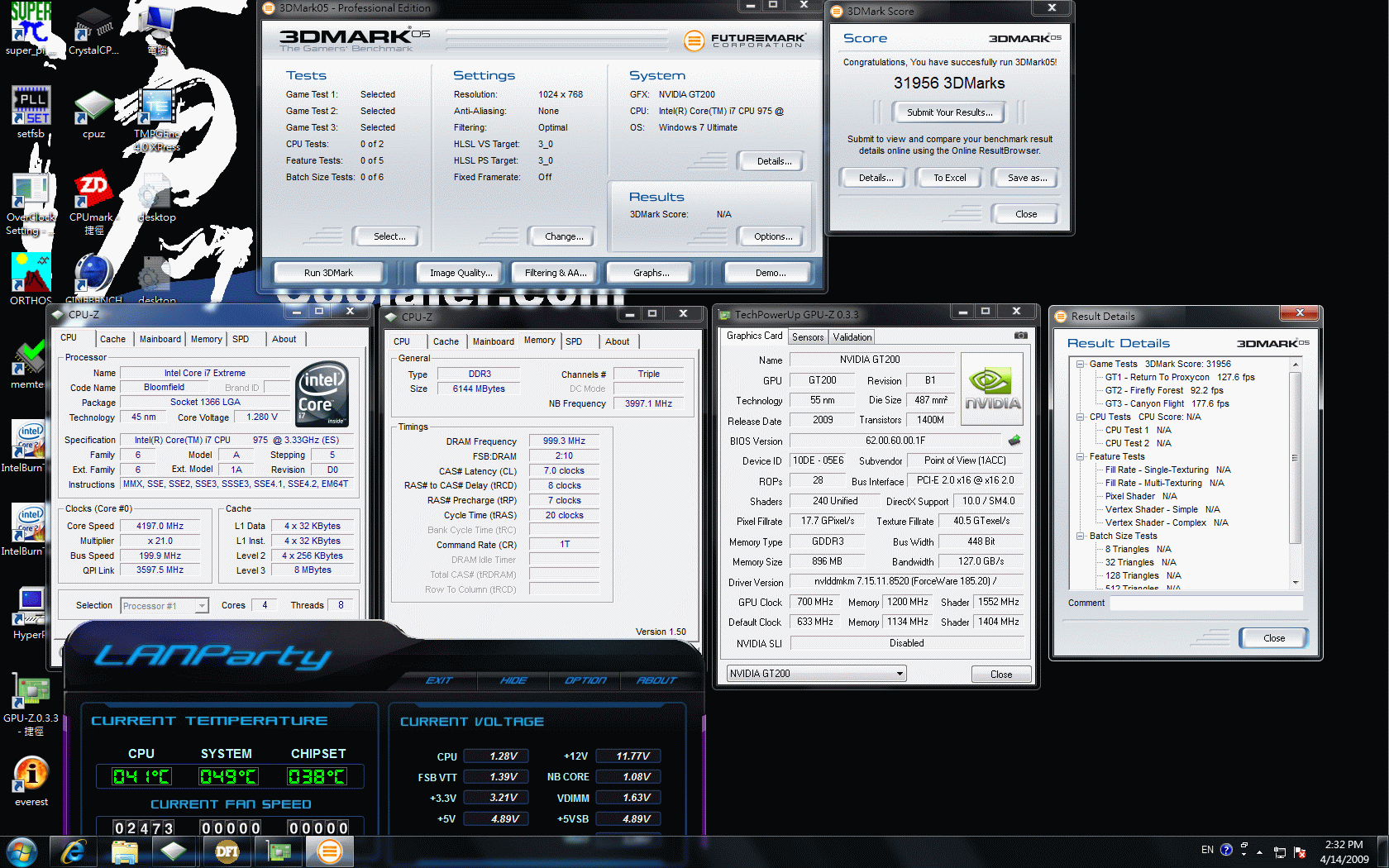Viewport: 1389px width, 868px height.
Task: Open SPD tab in the memory CPU-Z window
Action: pos(574,341)
